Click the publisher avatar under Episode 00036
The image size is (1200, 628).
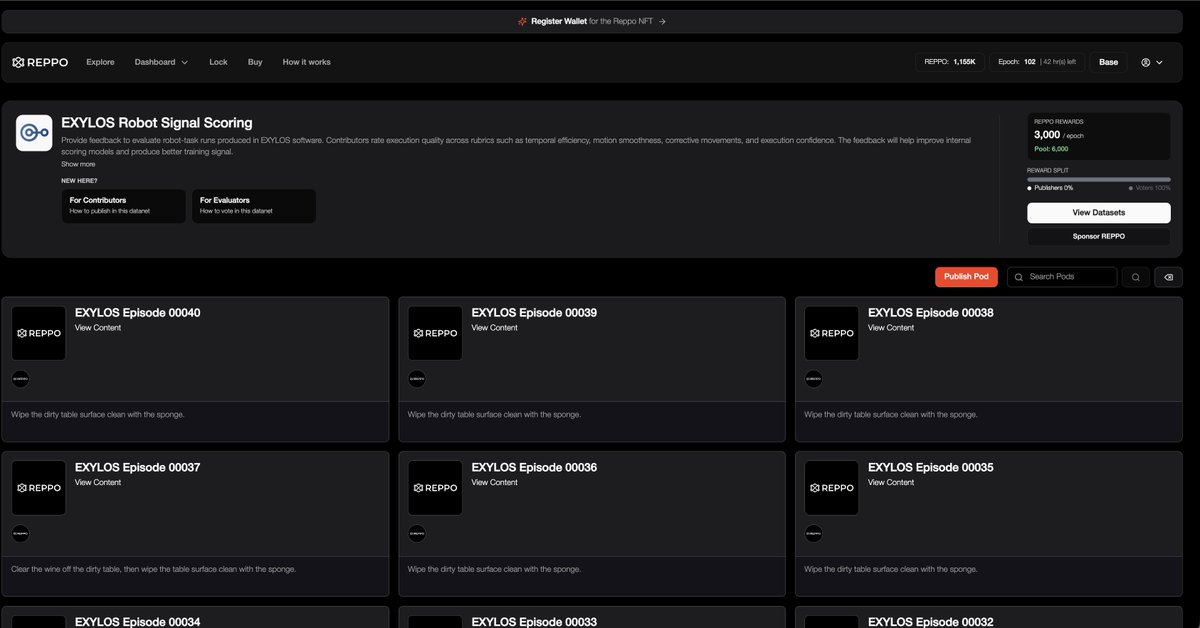pos(417,534)
